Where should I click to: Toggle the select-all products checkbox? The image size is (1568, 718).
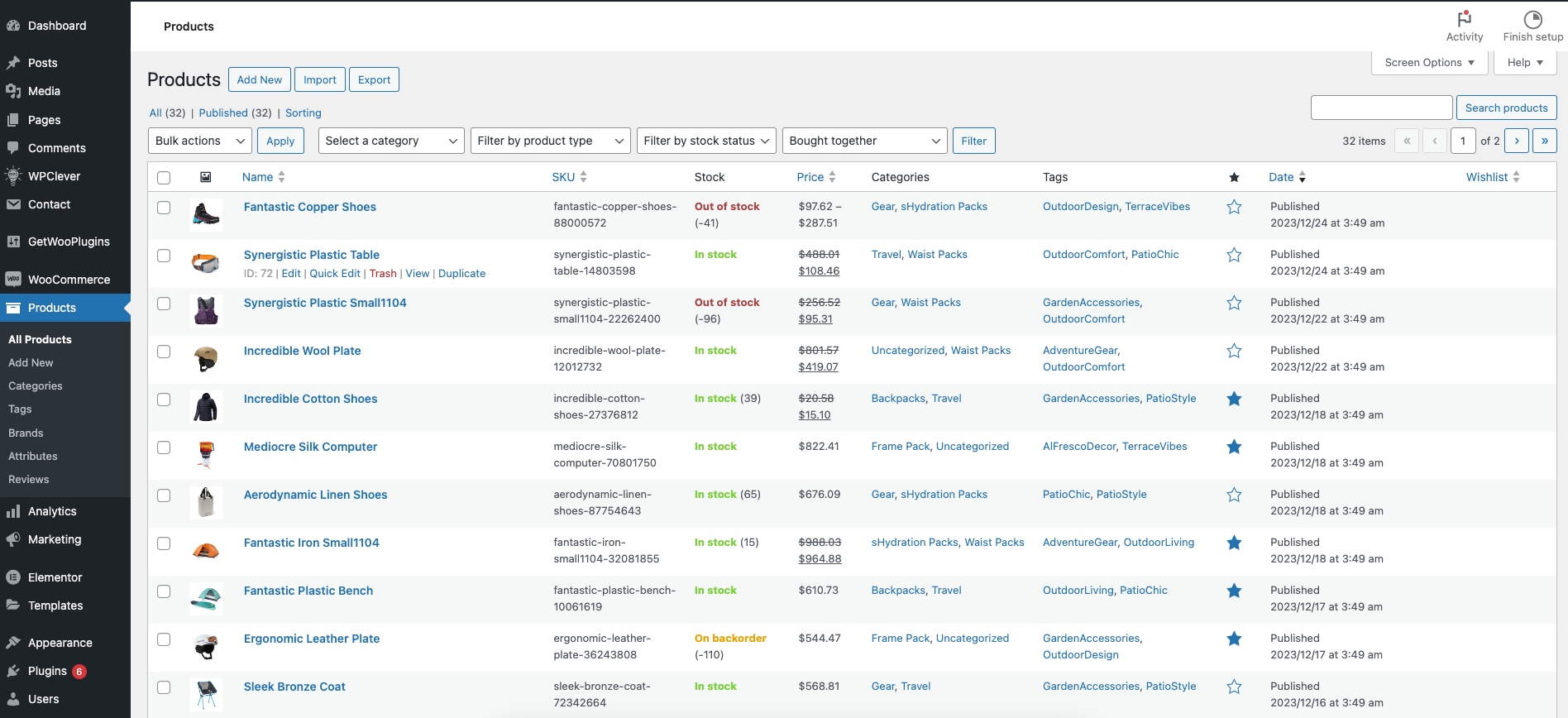164,178
